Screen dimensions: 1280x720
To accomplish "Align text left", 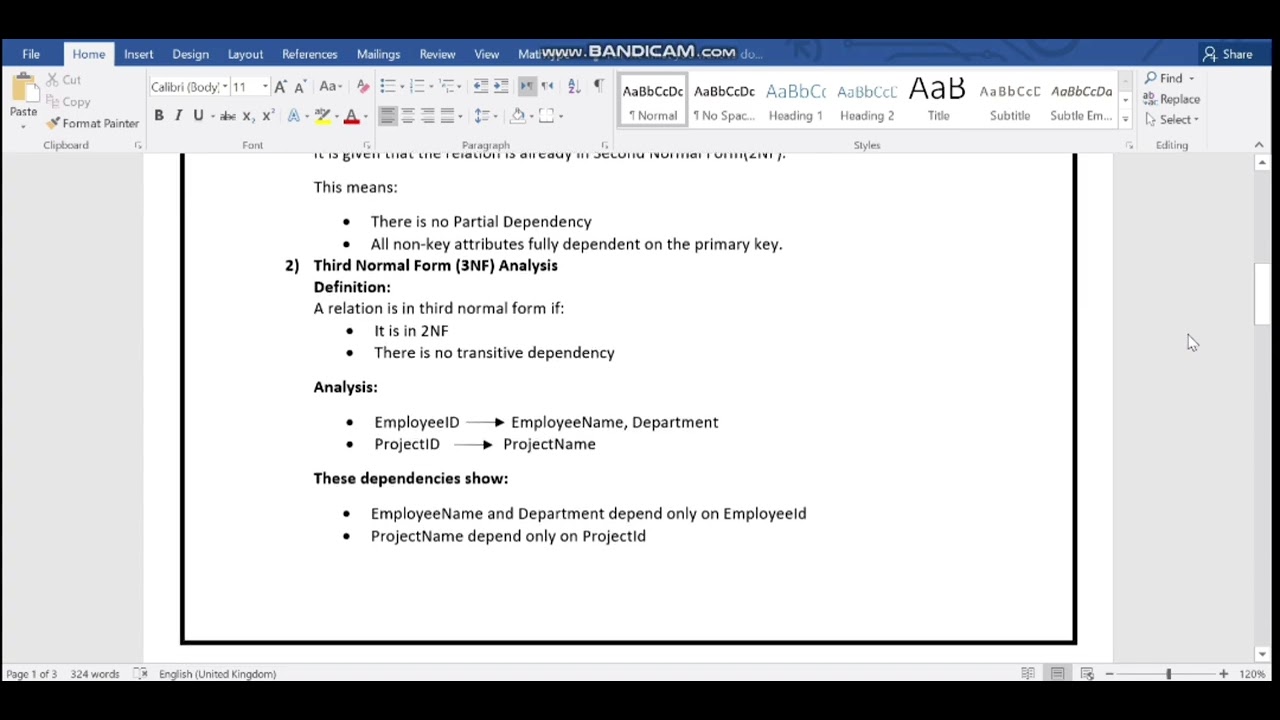I will (388, 116).
